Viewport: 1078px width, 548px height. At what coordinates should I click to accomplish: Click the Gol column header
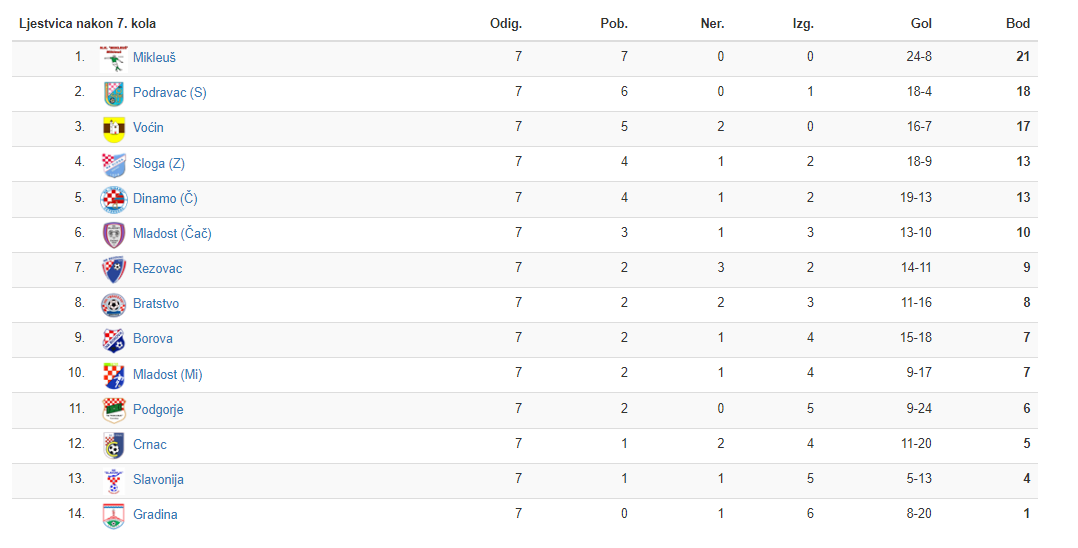(x=921, y=23)
